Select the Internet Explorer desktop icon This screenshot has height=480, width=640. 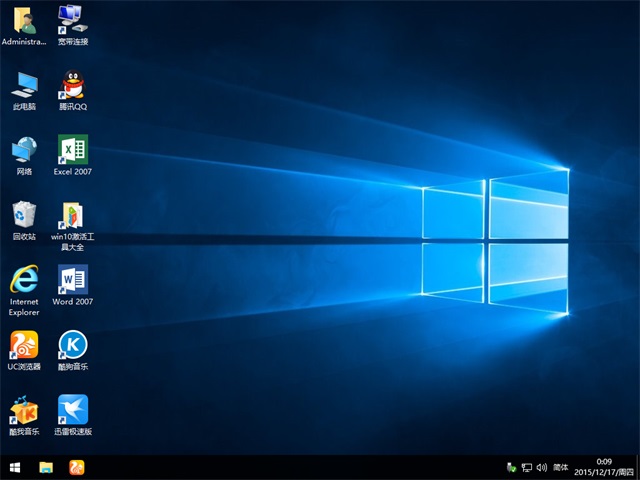click(24, 280)
